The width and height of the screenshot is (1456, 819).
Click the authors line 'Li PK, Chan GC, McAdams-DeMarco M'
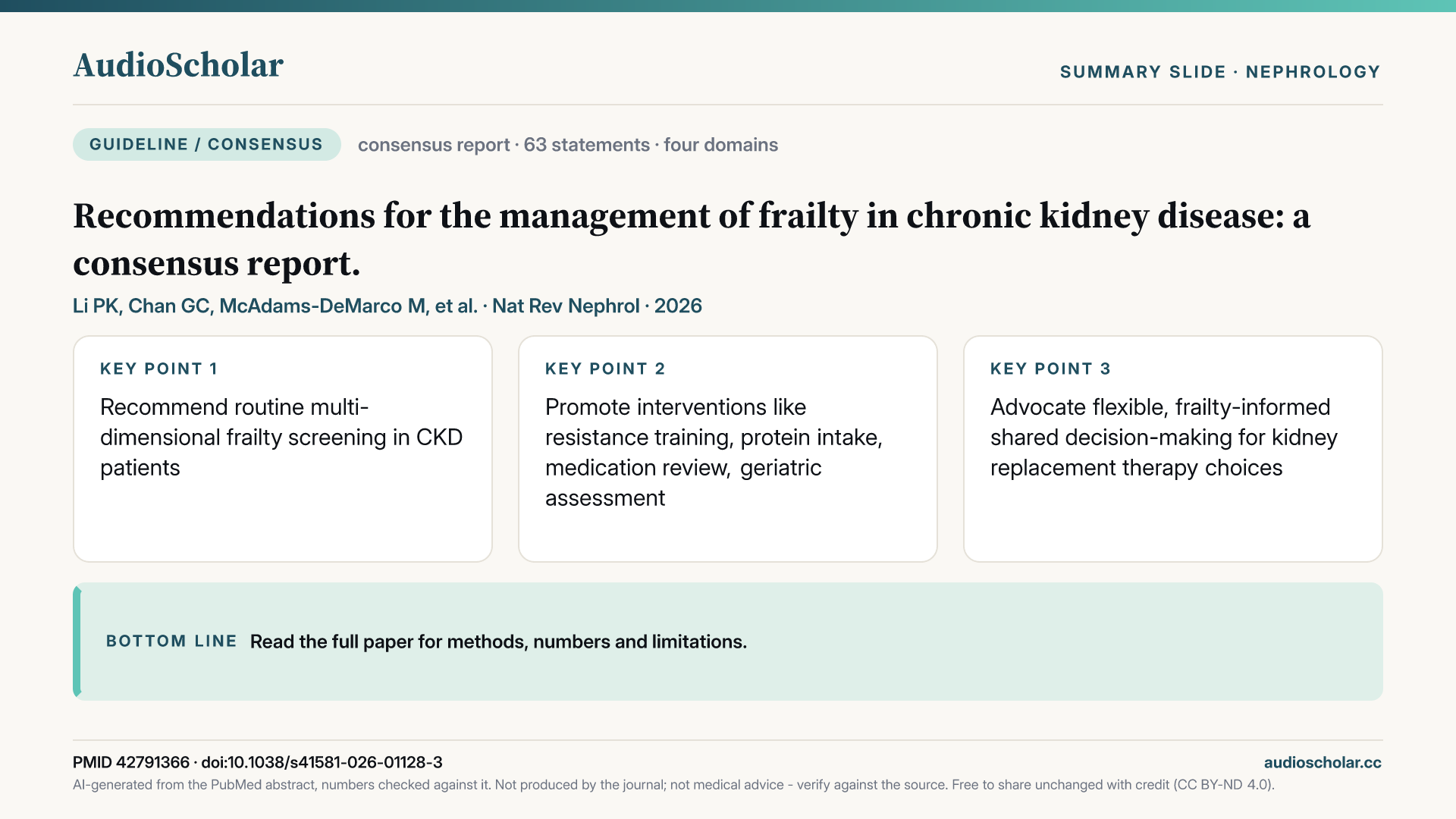(388, 306)
